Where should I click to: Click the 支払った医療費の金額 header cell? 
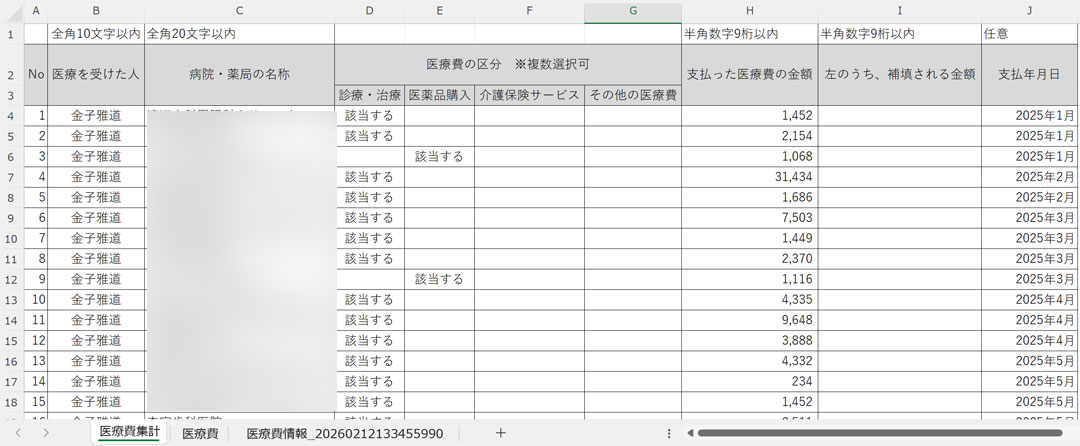[749, 74]
